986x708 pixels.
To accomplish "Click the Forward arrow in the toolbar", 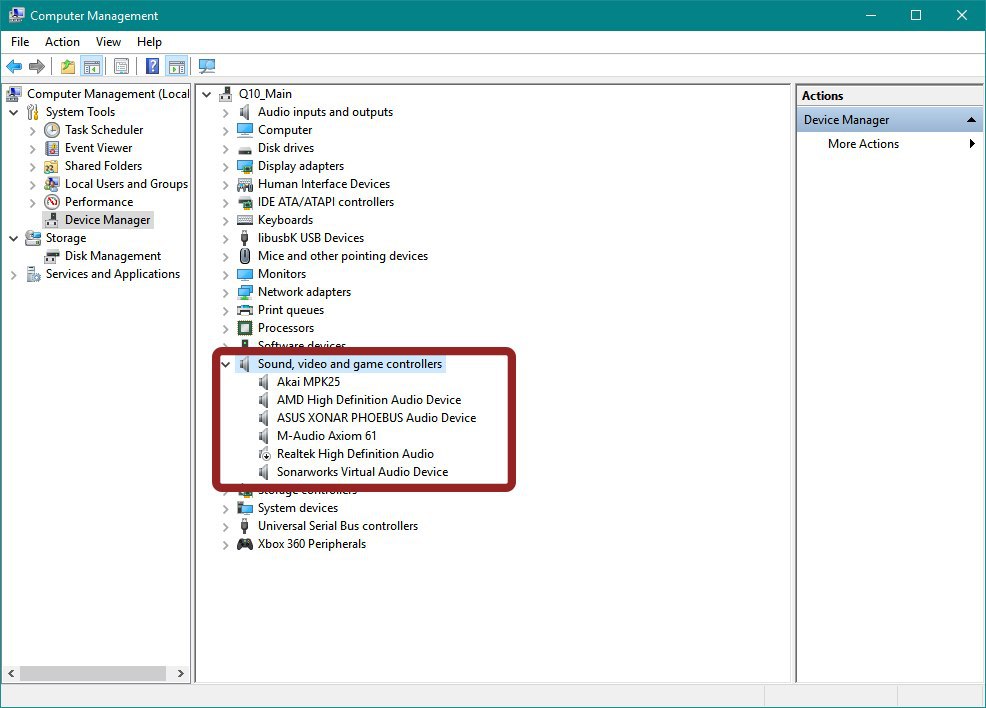I will click(x=37, y=66).
